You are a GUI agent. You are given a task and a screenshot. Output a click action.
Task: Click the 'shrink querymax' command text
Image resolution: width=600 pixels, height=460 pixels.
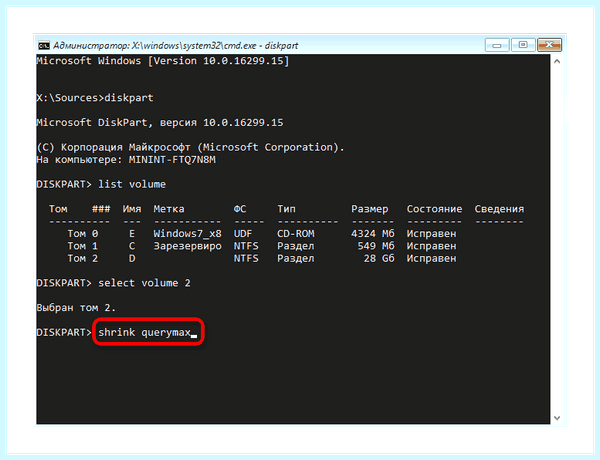pos(144,332)
